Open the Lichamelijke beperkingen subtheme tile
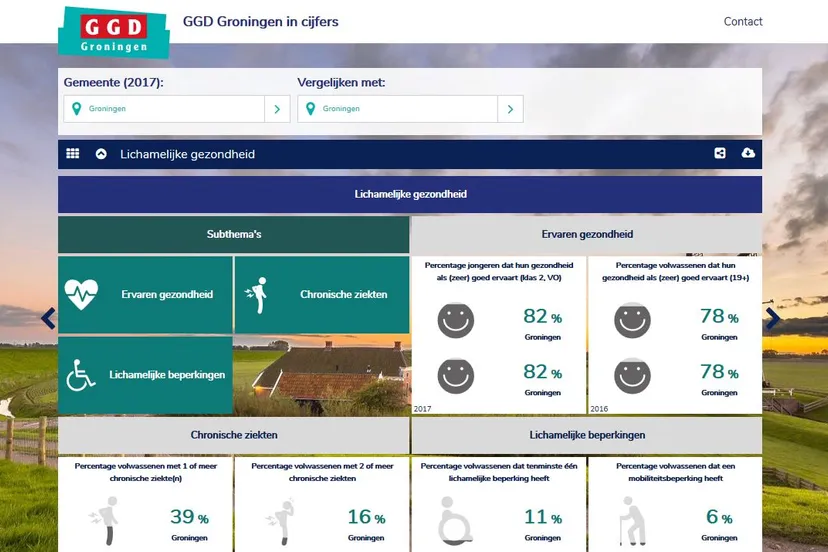 pyautogui.click(x=145, y=375)
